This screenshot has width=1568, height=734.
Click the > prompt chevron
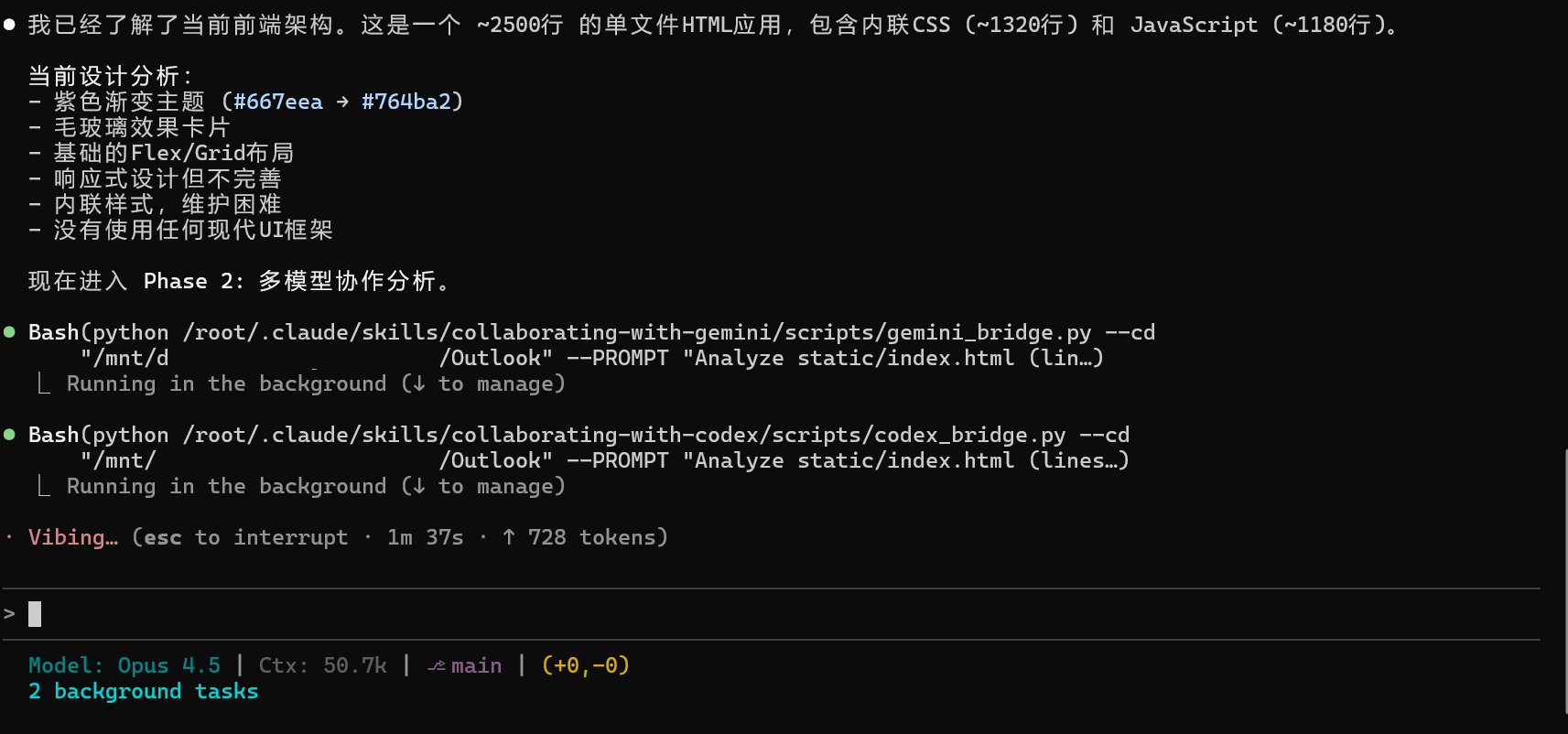[x=9, y=613]
